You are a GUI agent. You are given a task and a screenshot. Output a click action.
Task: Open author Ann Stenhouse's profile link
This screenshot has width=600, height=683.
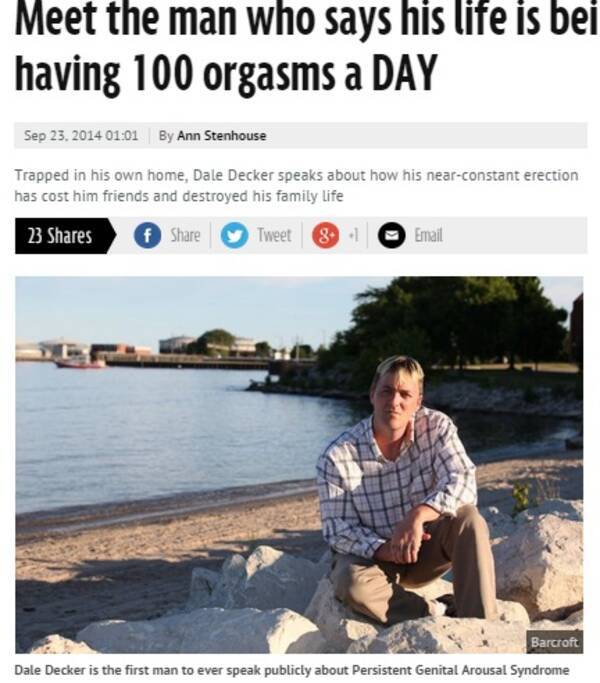[221, 135]
